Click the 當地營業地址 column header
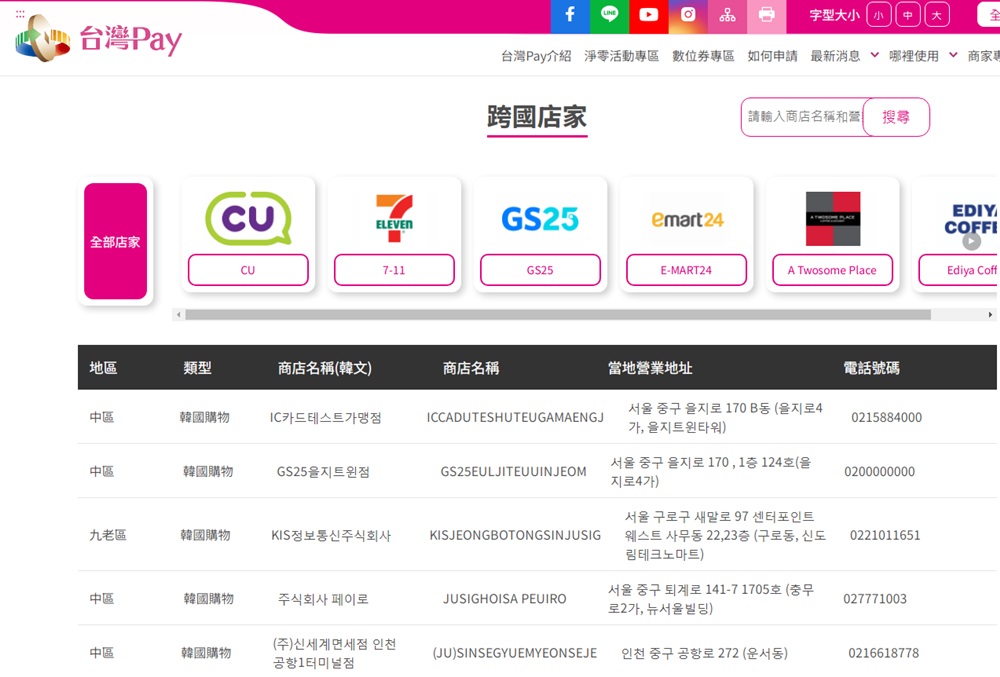 point(650,368)
